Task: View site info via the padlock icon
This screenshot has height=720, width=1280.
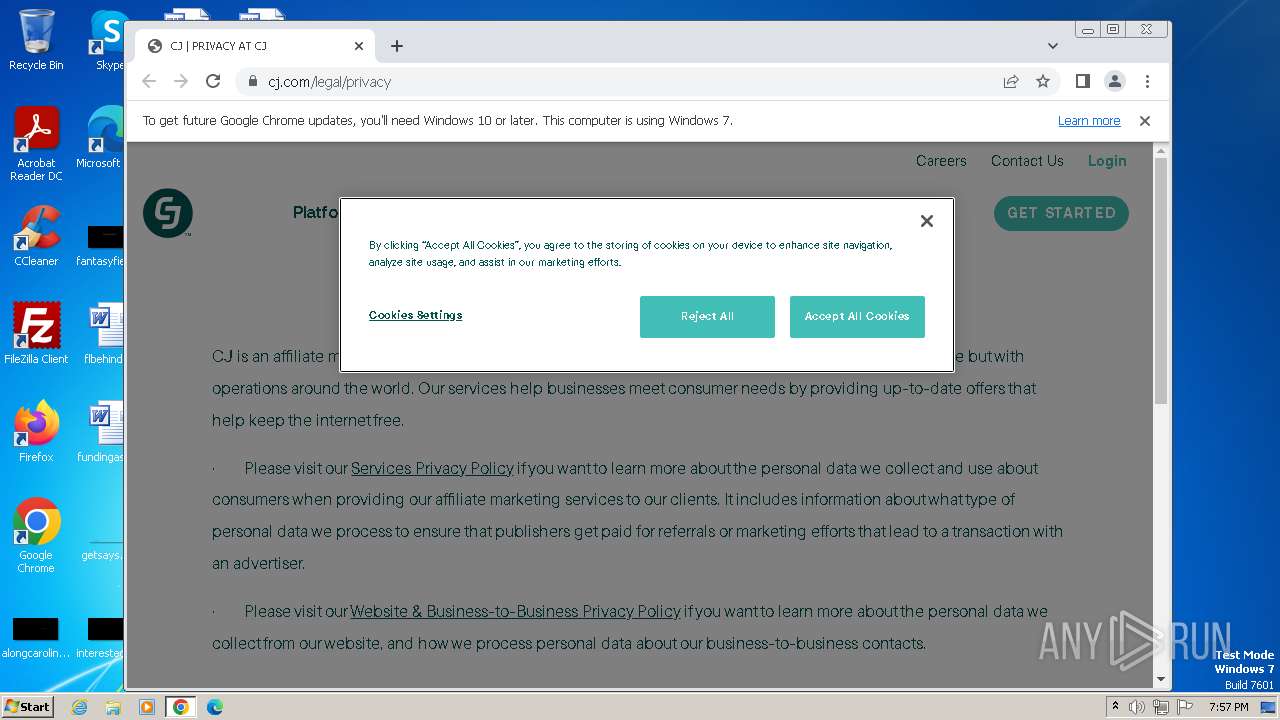Action: click(253, 82)
